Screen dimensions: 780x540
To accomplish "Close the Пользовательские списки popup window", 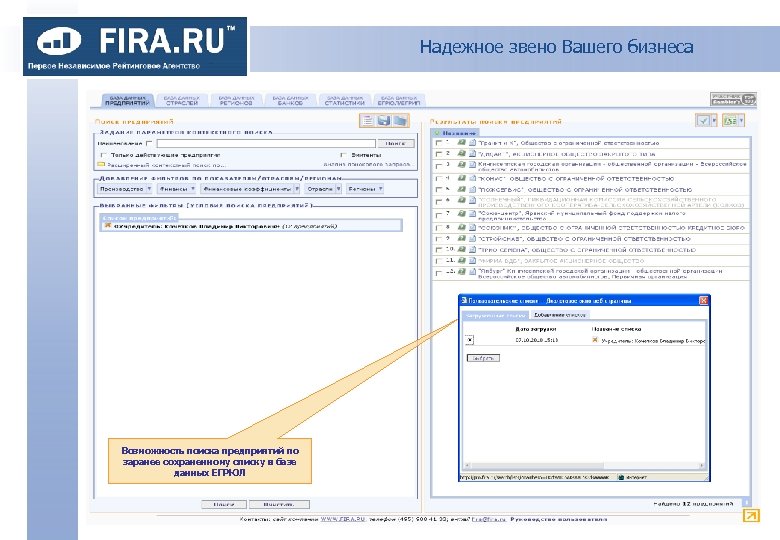I will pyautogui.click(x=703, y=300).
